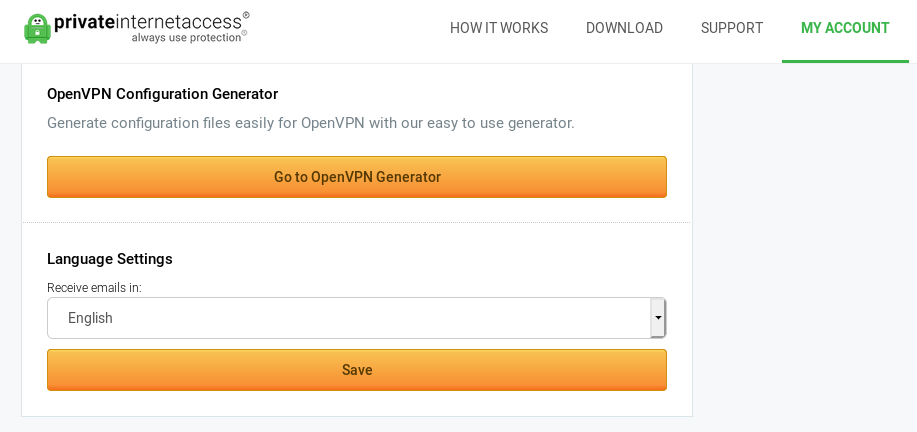This screenshot has height=432, width=917.
Task: Click the Generate configuration files description text
Action: (310, 123)
